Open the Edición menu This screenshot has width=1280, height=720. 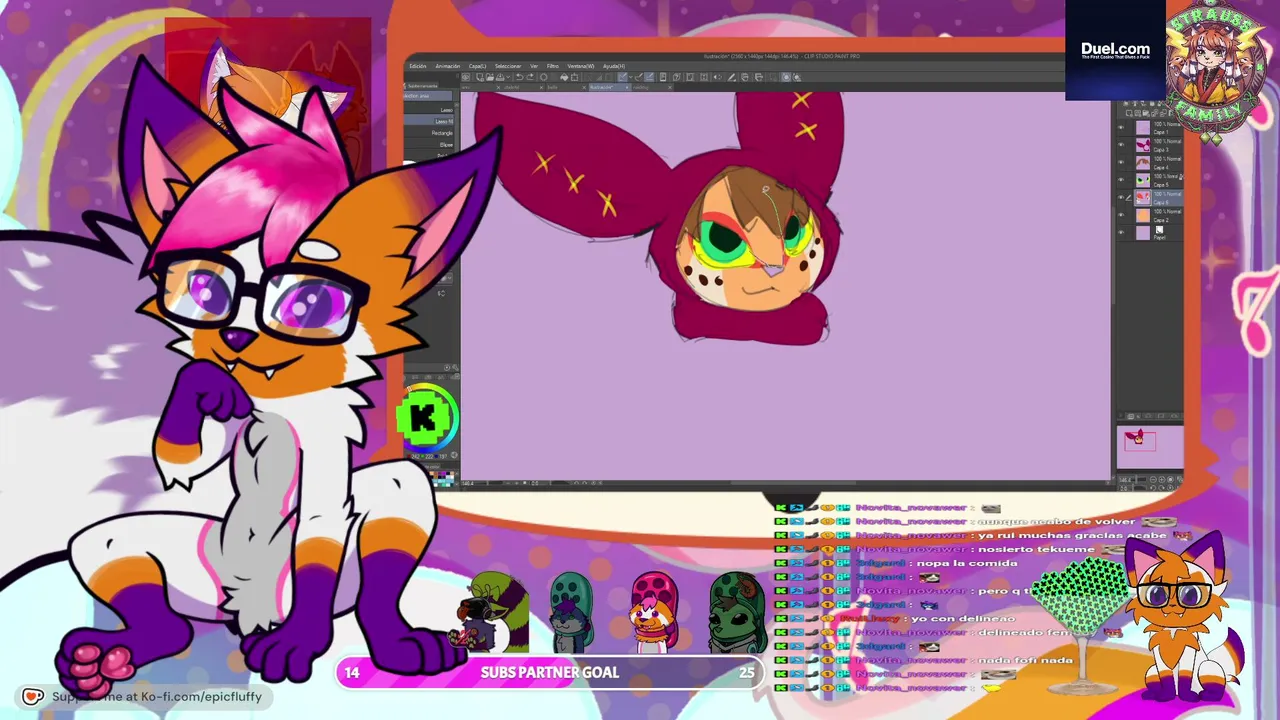pos(418,66)
